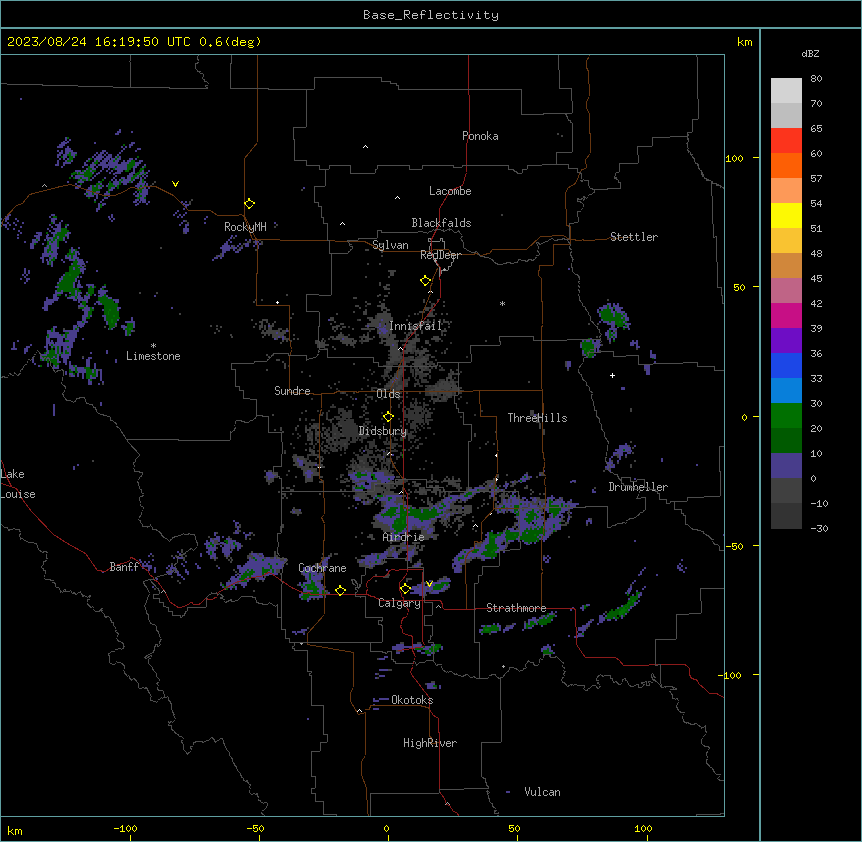Click the Vulcan label

click(x=542, y=792)
